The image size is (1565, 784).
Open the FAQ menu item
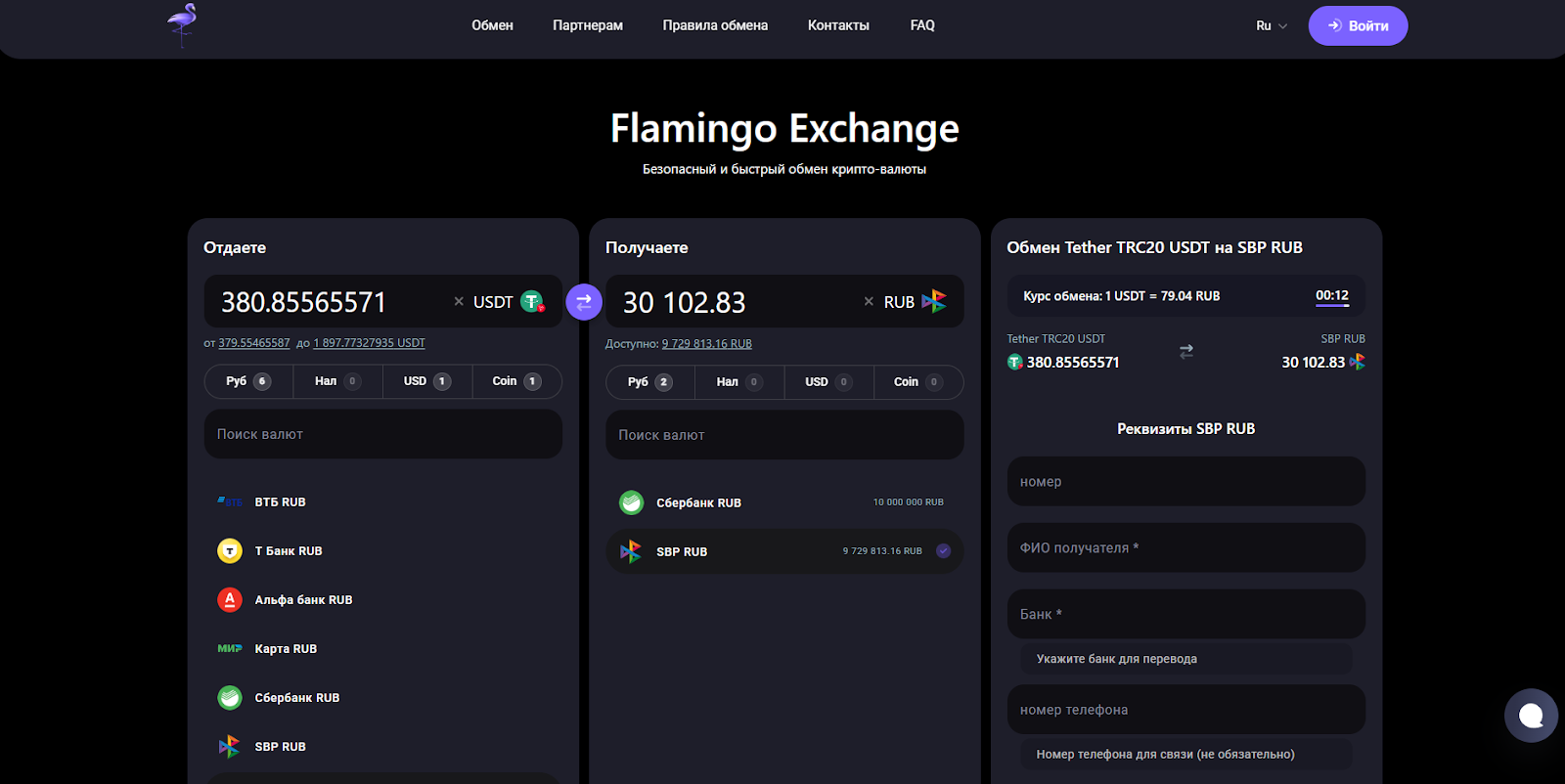pyautogui.click(x=922, y=25)
